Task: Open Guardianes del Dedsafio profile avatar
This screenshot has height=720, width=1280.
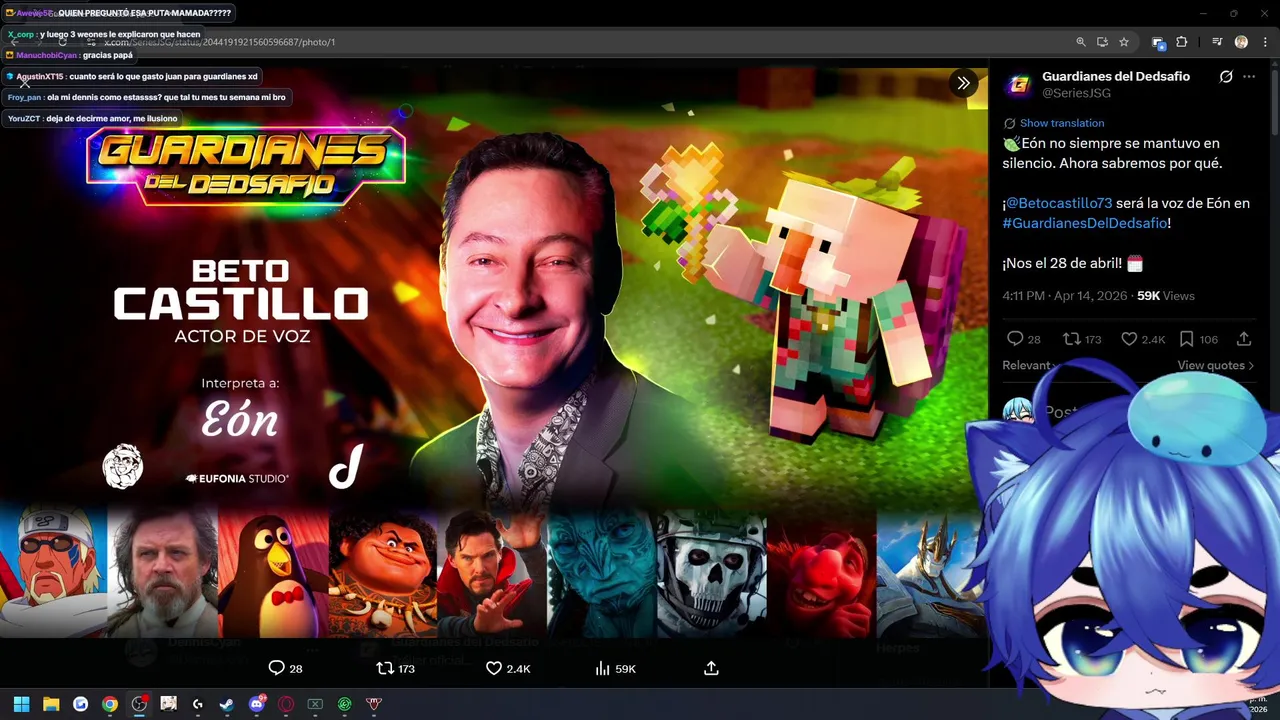Action: point(1018,85)
